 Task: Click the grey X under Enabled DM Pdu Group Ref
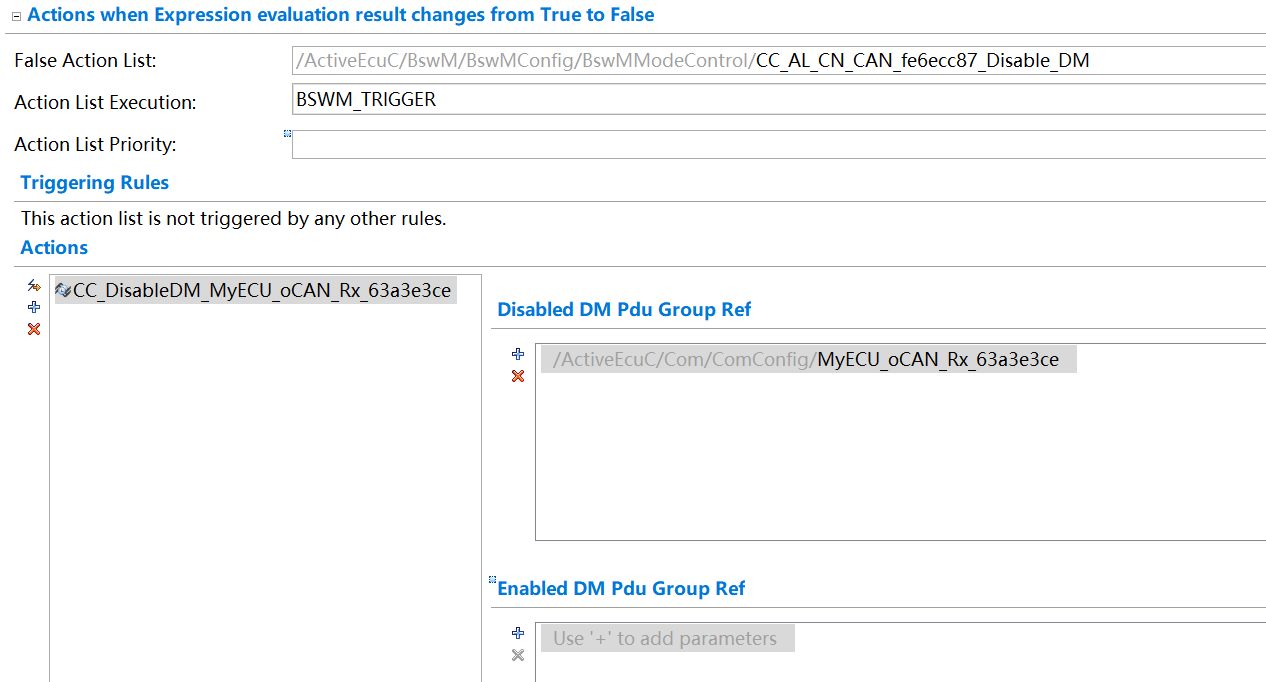coord(518,655)
